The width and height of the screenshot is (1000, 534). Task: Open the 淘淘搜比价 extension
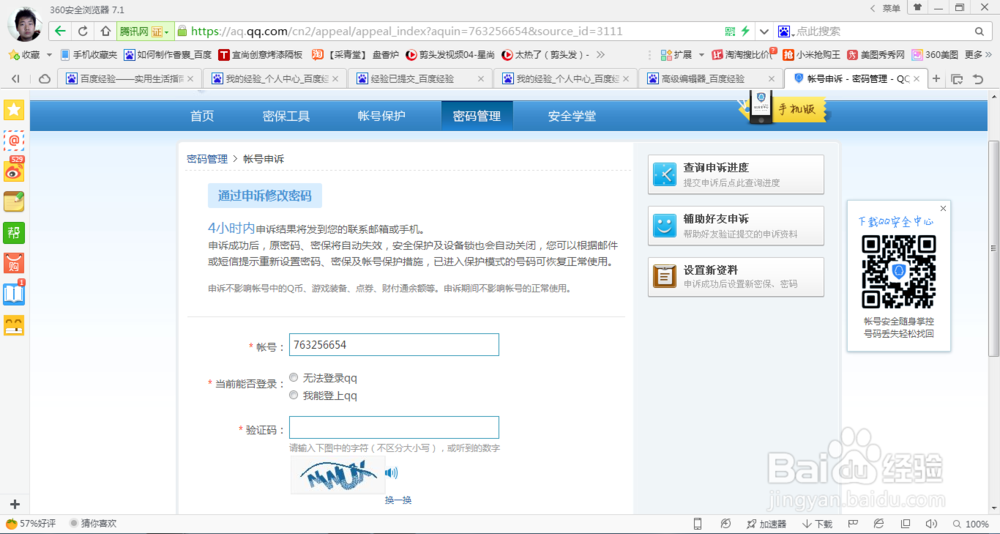(x=744, y=55)
